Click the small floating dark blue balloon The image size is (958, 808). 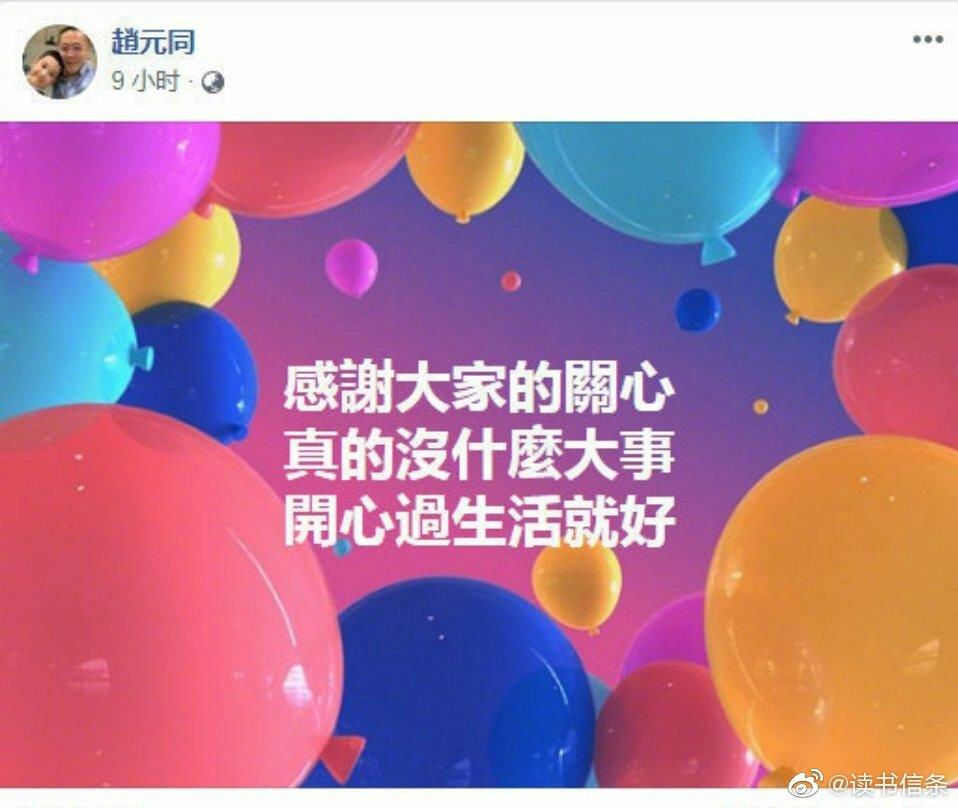tap(698, 309)
